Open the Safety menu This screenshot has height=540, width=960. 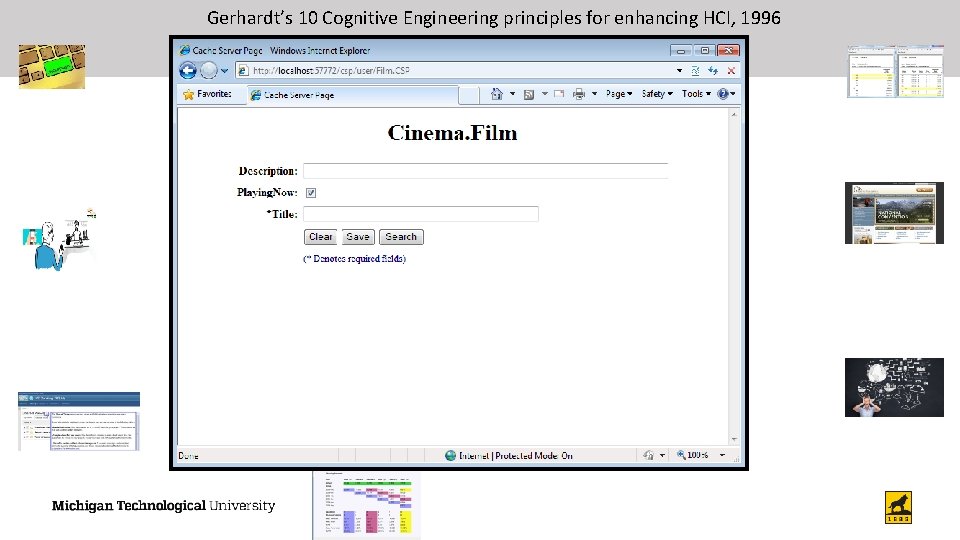coord(657,94)
